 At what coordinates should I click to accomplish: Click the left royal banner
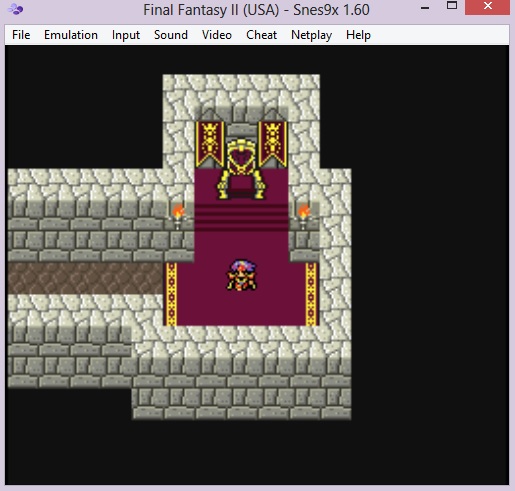pos(210,144)
